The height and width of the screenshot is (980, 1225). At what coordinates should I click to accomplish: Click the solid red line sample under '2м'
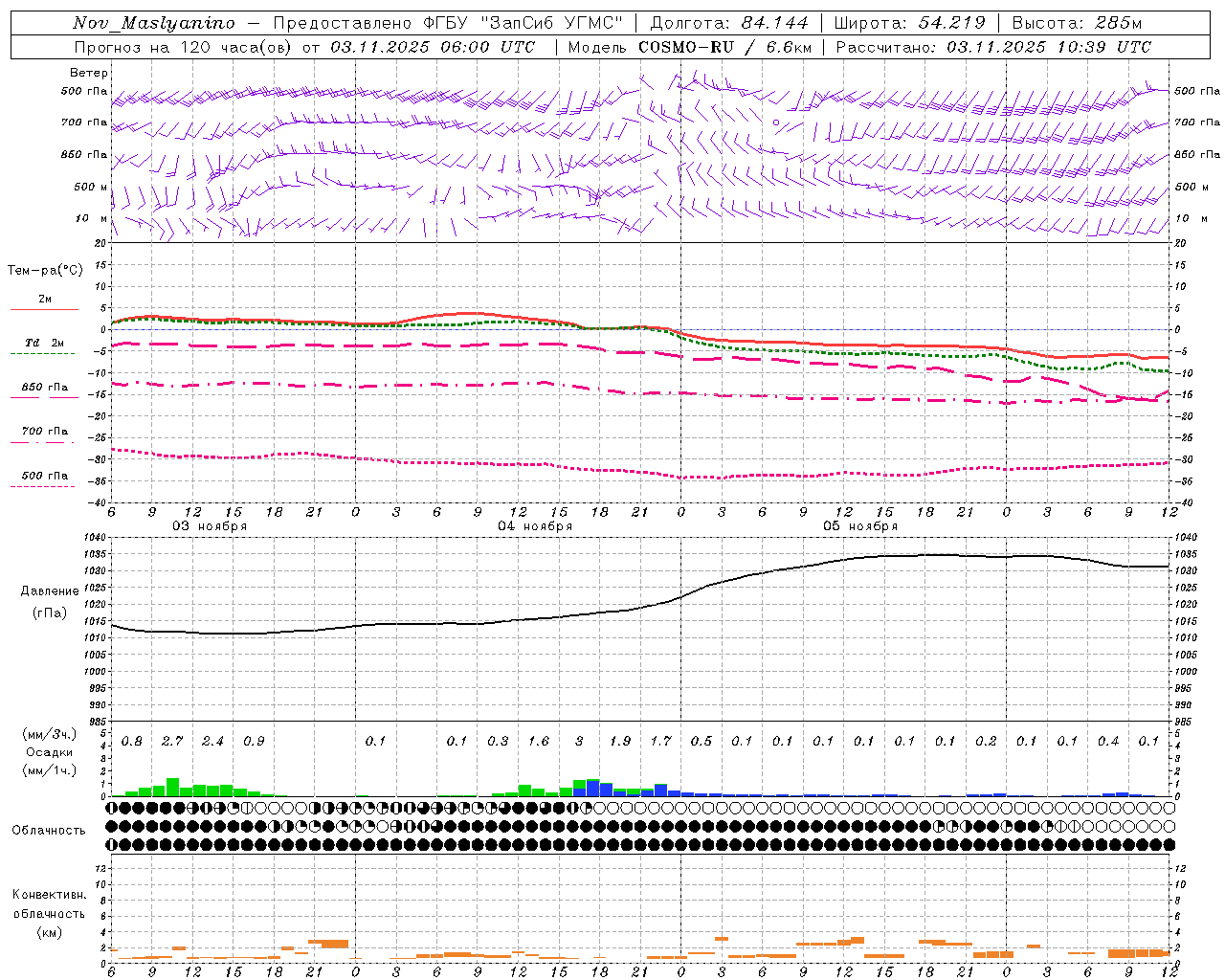tap(44, 309)
